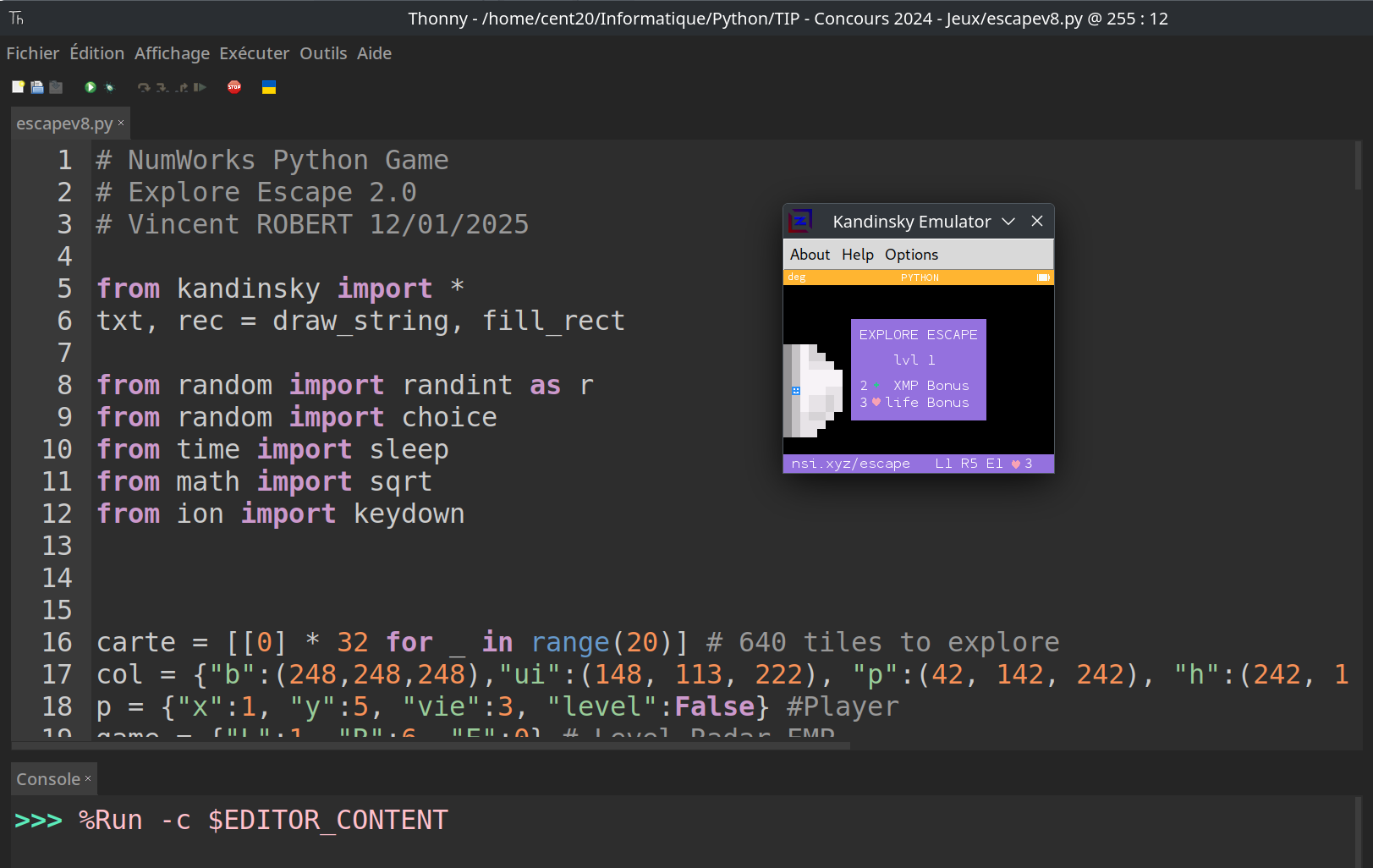Click the Step into debug icon

pos(162,87)
